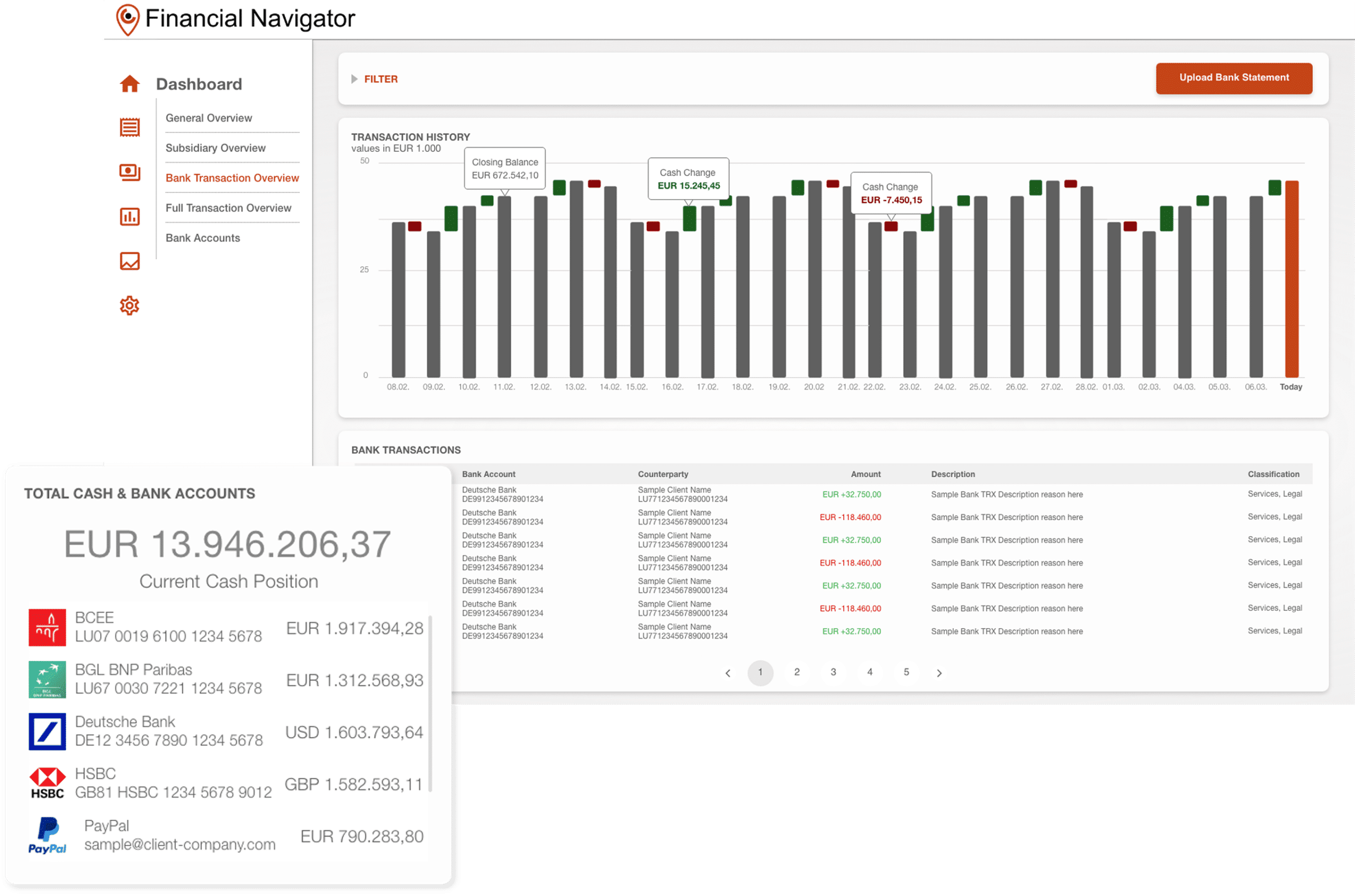Select Full Transaction Overview menu item

[228, 208]
